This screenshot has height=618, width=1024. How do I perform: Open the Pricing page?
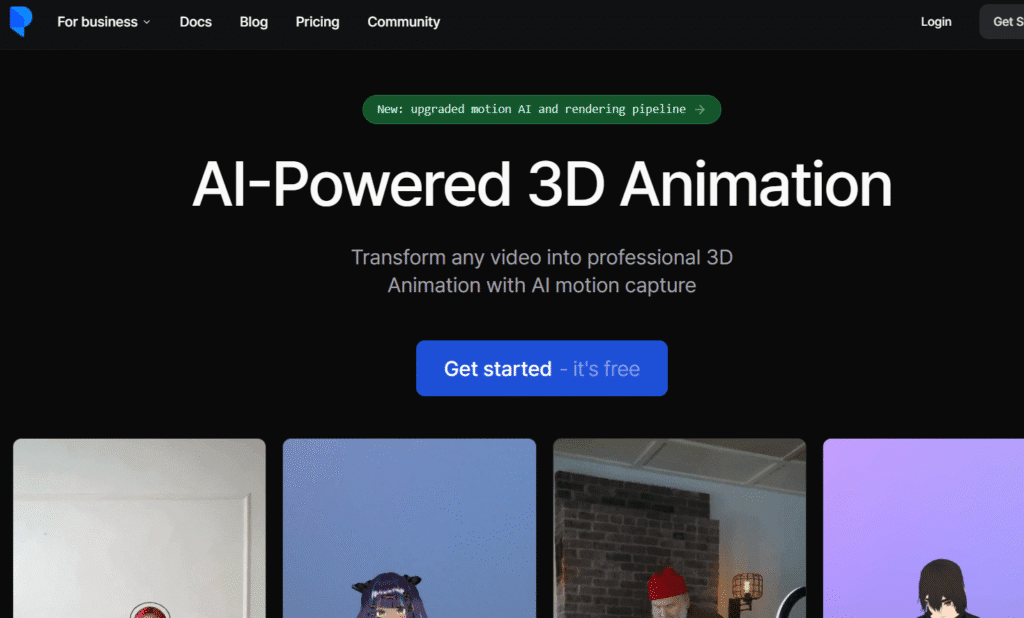click(x=317, y=22)
